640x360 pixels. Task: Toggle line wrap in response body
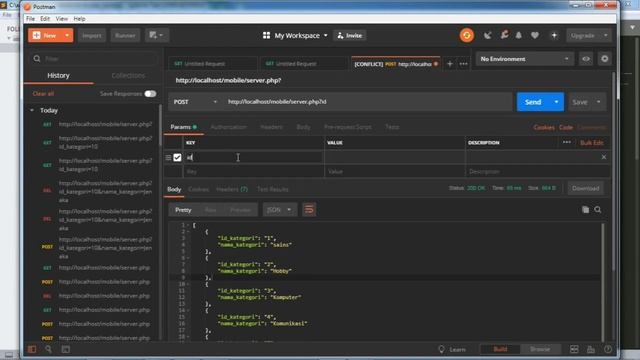309,210
